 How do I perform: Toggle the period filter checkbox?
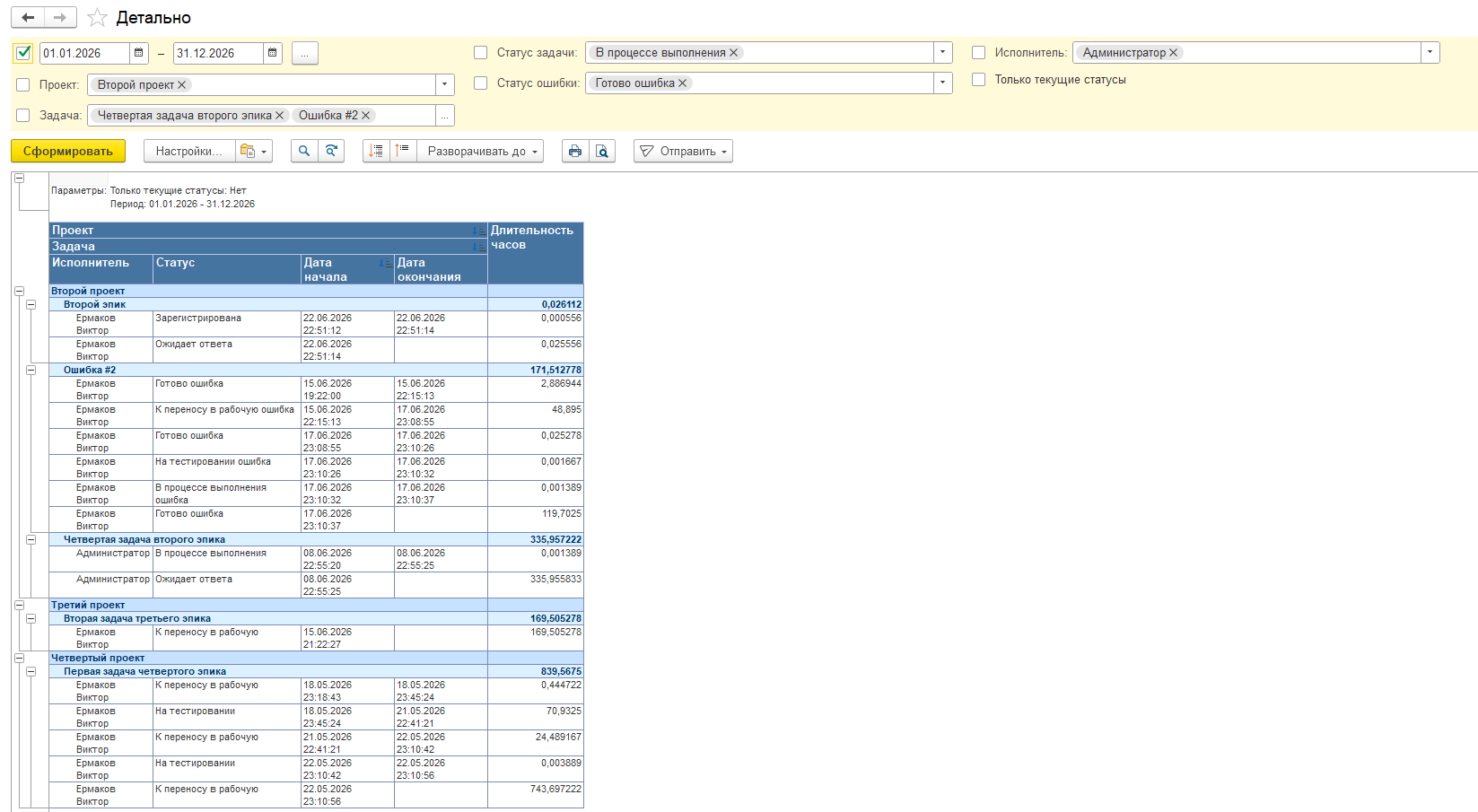point(23,53)
